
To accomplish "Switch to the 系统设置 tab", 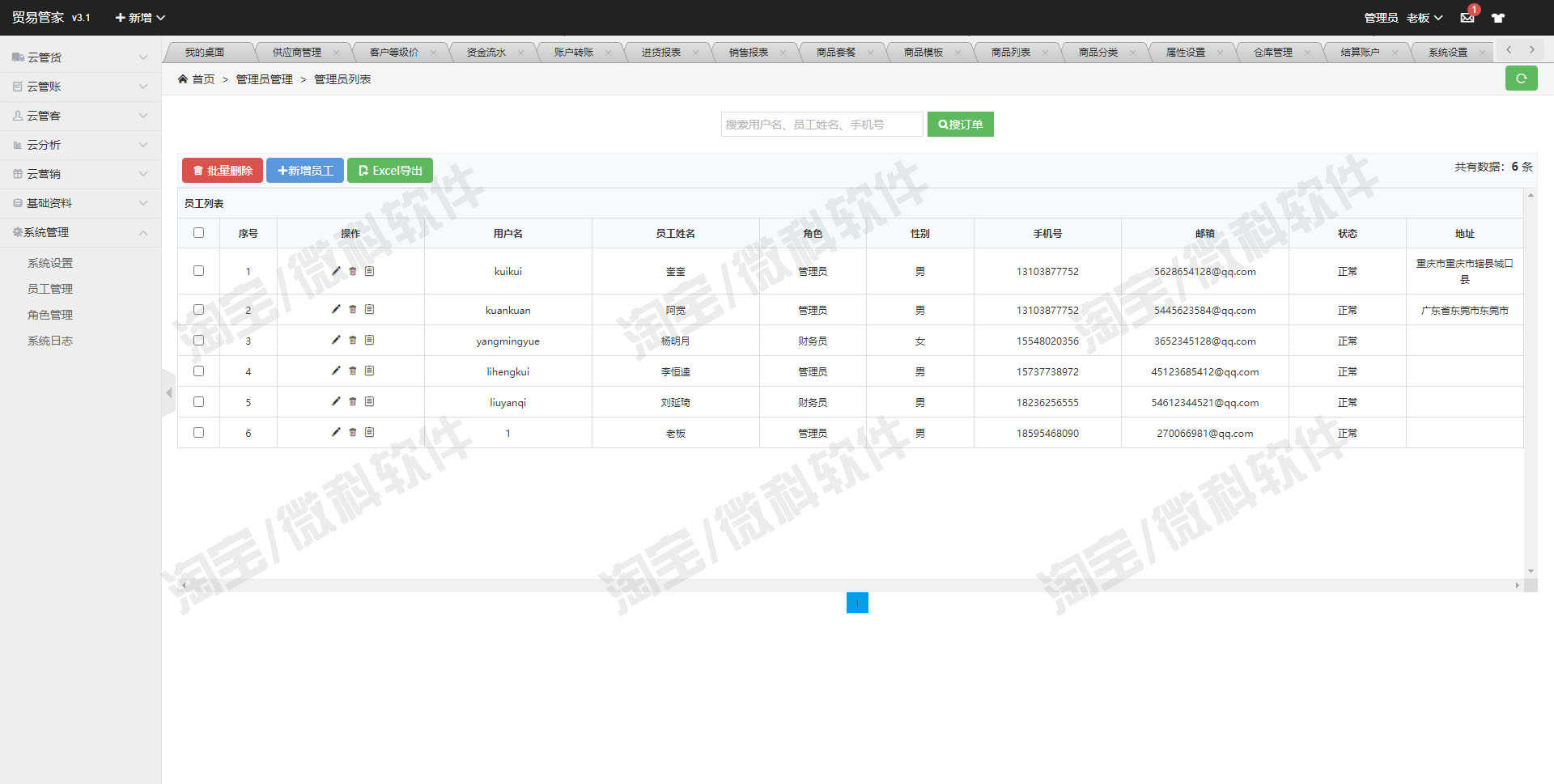I will click(1448, 53).
